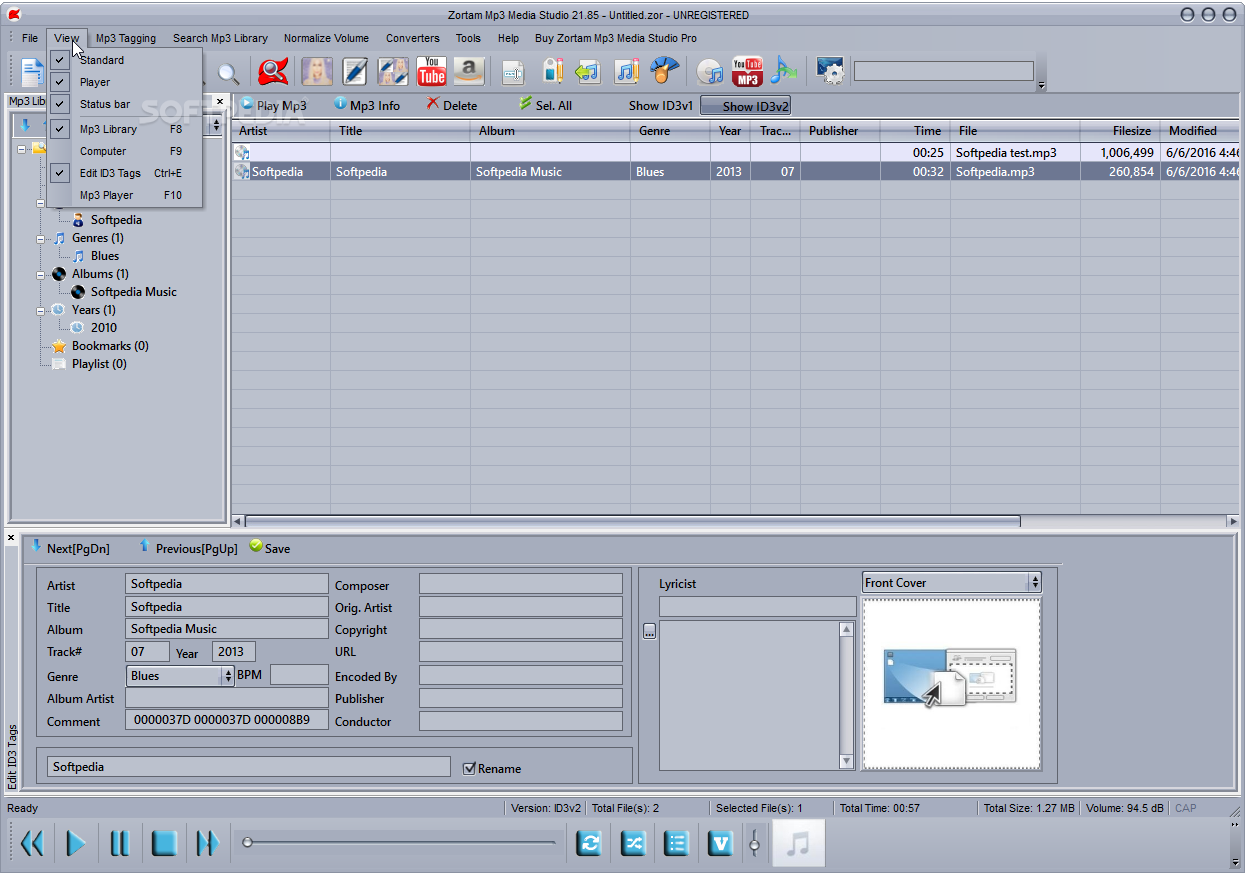1245x873 pixels.
Task: Open the YouTube MP3 converter icon
Action: (x=747, y=71)
